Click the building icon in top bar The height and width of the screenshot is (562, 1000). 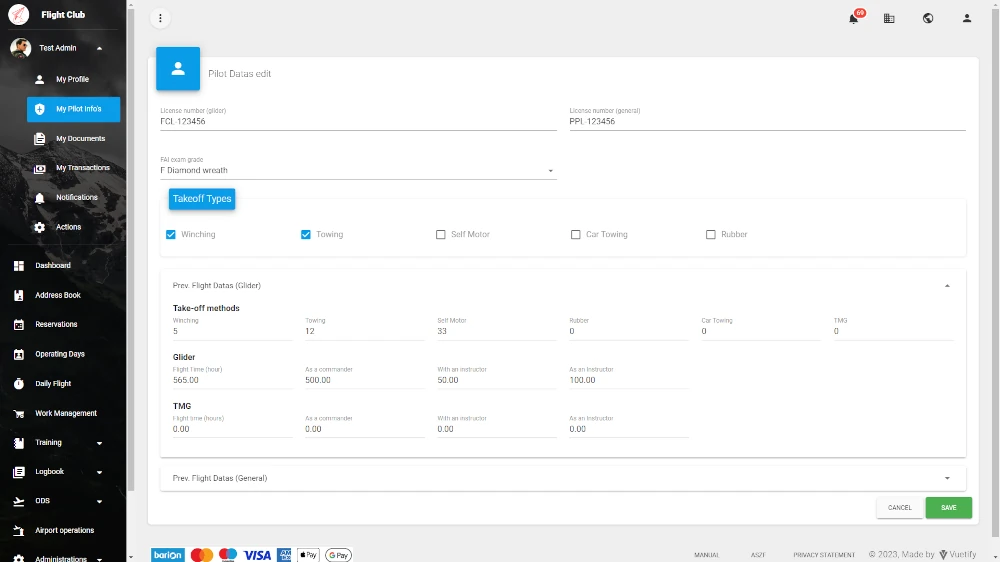pos(889,18)
